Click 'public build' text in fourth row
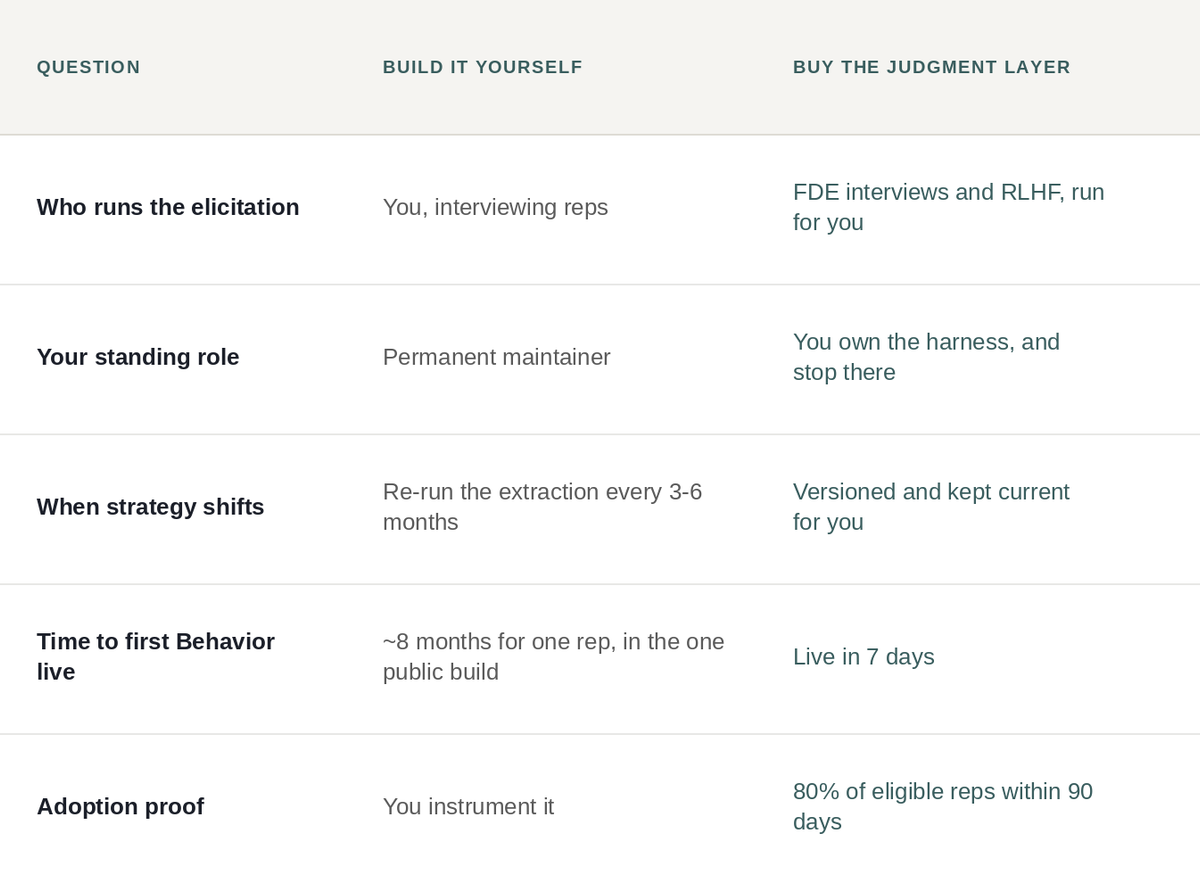 click(x=440, y=672)
